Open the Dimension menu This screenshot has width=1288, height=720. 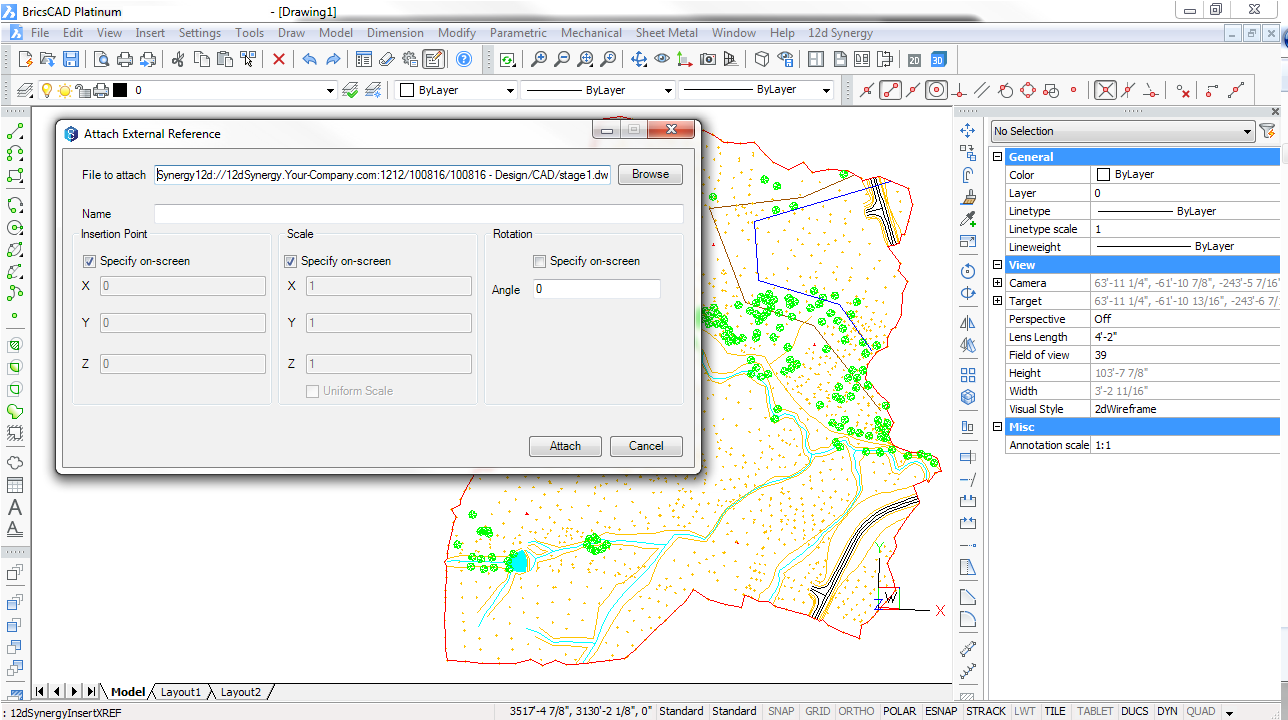[x=395, y=33]
